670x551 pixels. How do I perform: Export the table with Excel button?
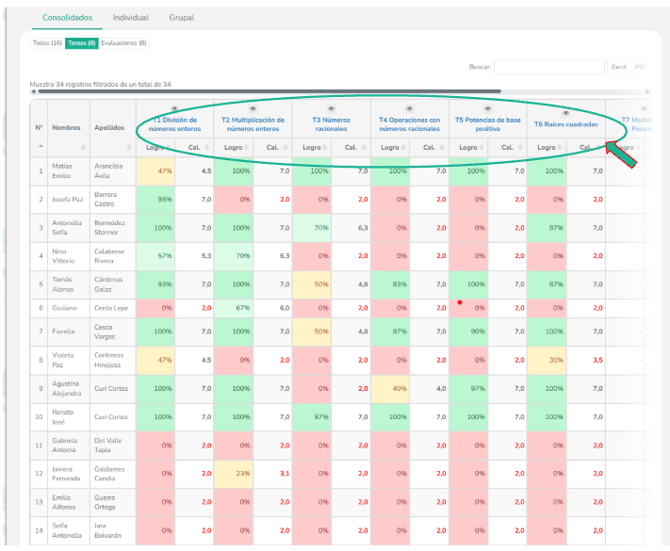619,67
